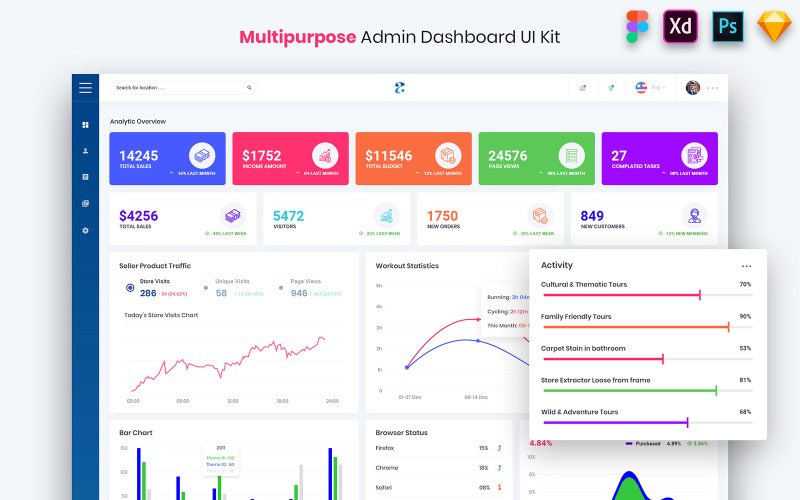Select the Unique Visits radio option

pos(207,287)
